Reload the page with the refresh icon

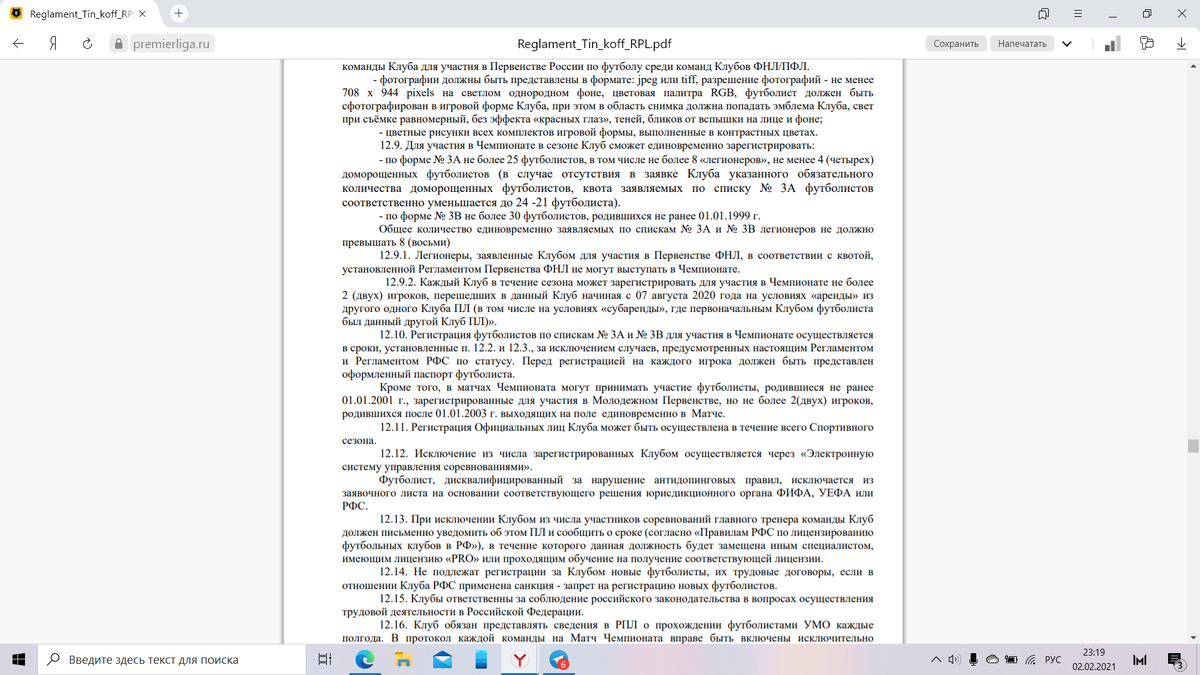point(87,44)
